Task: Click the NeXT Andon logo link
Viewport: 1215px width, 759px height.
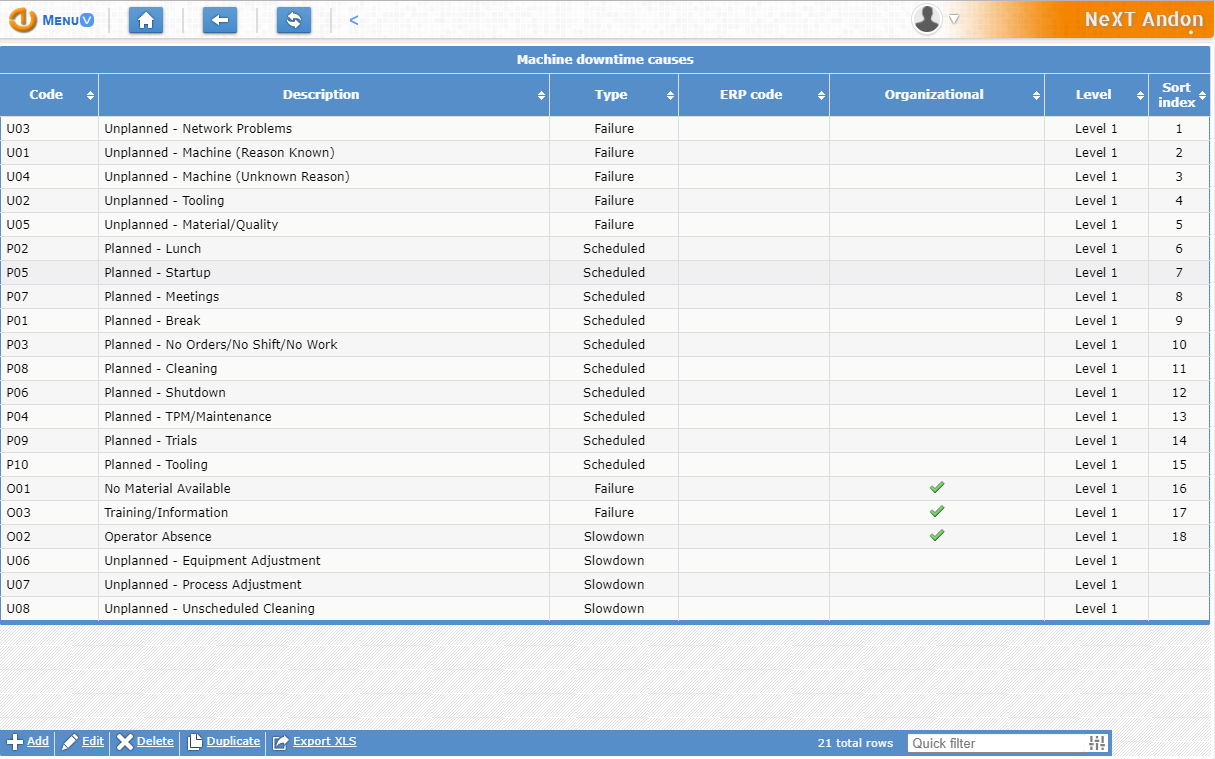Action: 1143,19
